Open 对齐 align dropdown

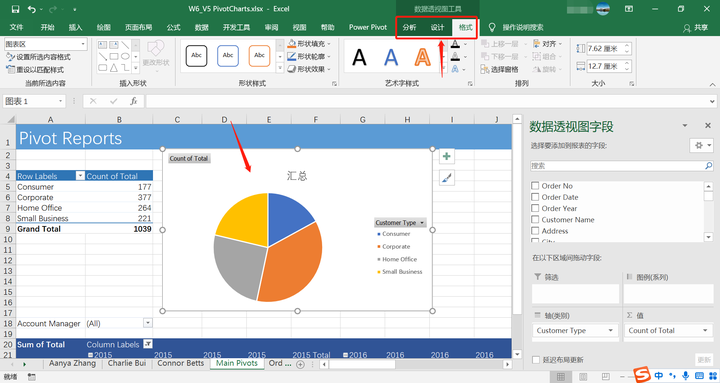click(547, 44)
